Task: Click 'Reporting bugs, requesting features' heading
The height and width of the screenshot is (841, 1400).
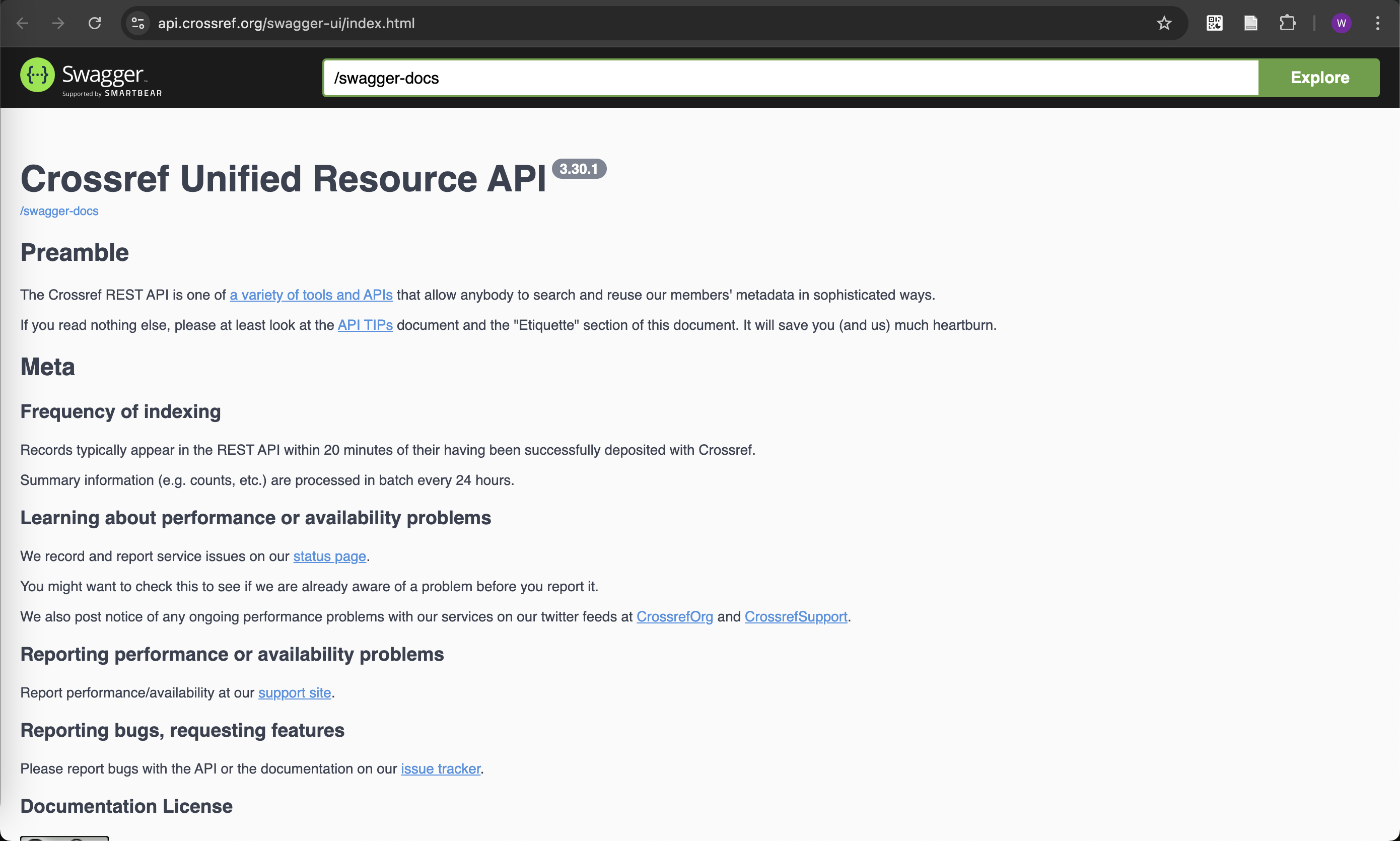Action: tap(182, 731)
